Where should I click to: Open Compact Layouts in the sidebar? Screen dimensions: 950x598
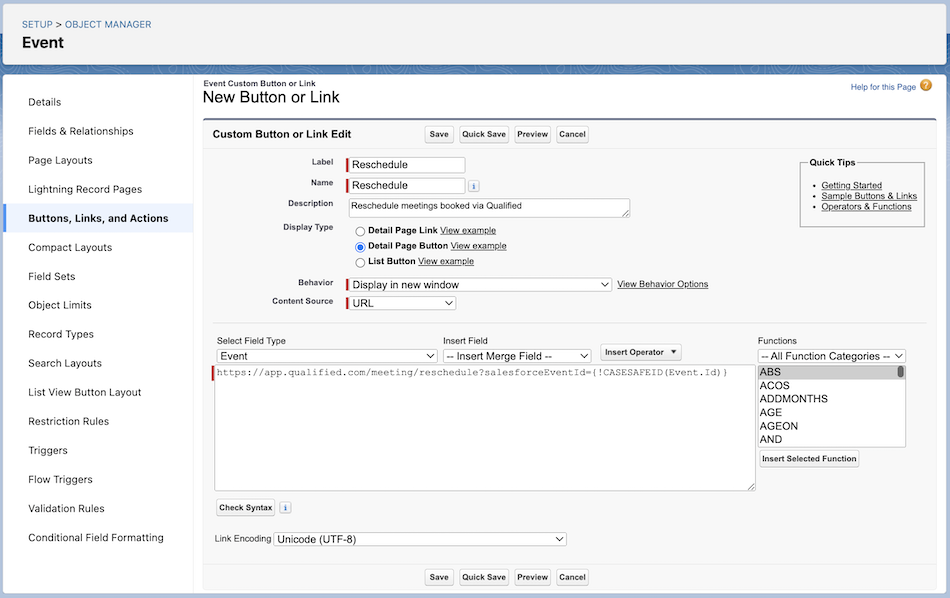(x=70, y=247)
